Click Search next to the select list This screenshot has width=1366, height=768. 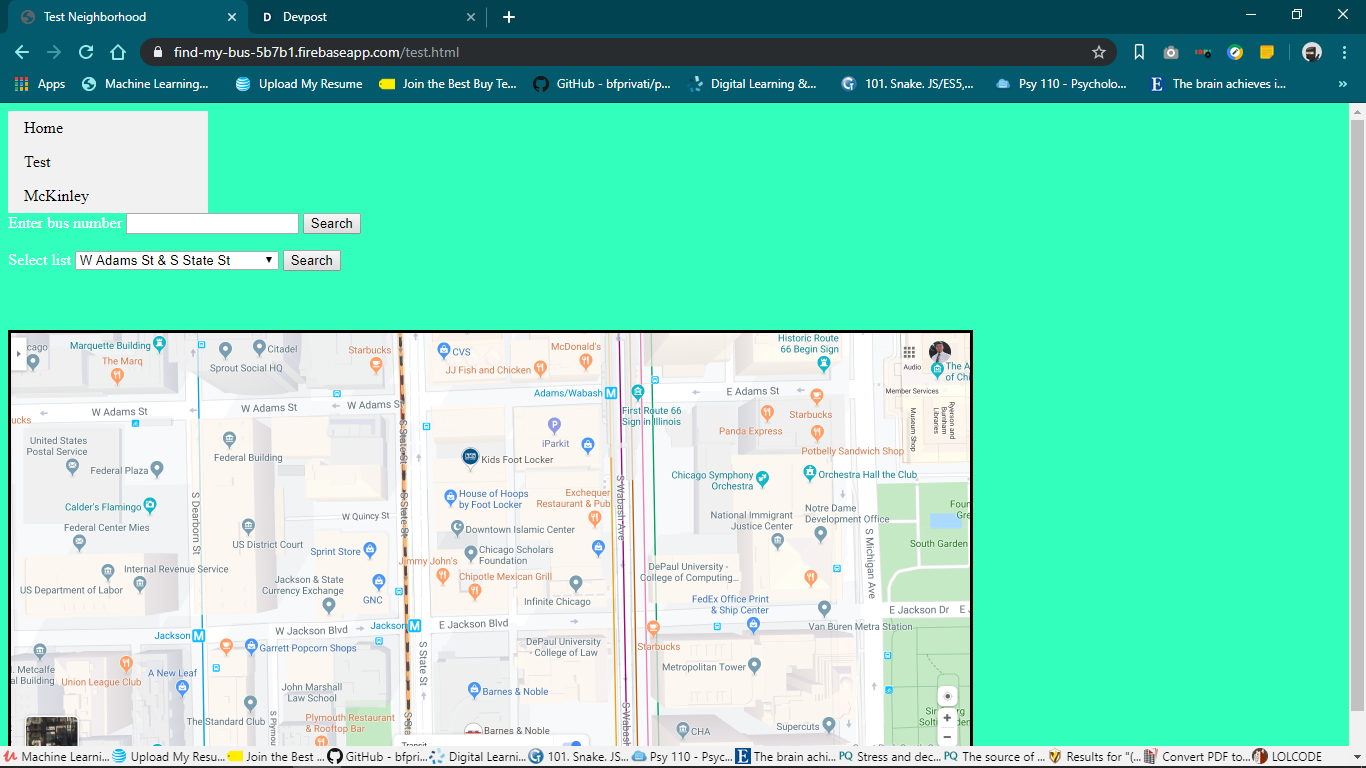(x=312, y=260)
